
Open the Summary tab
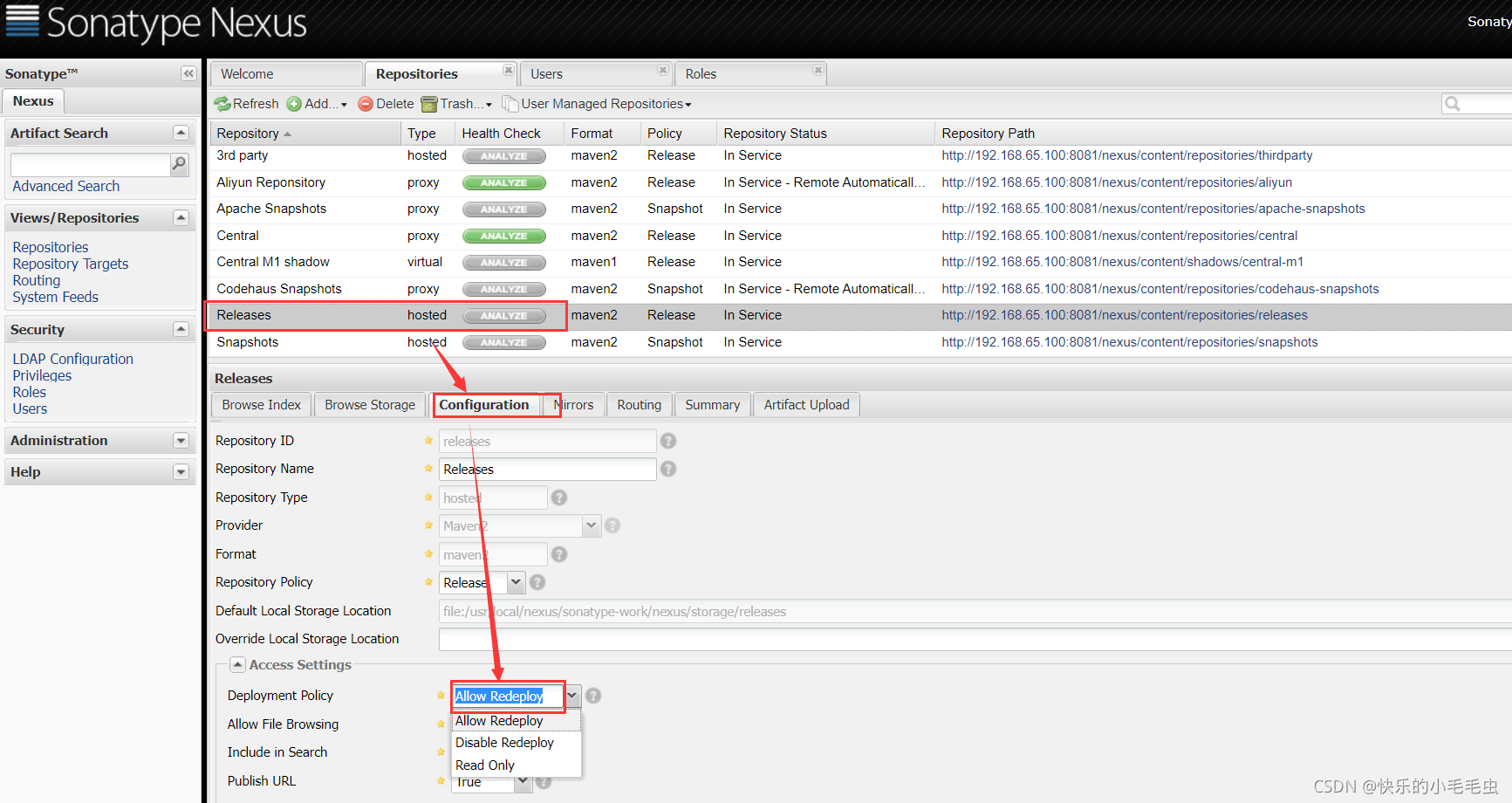pos(712,405)
